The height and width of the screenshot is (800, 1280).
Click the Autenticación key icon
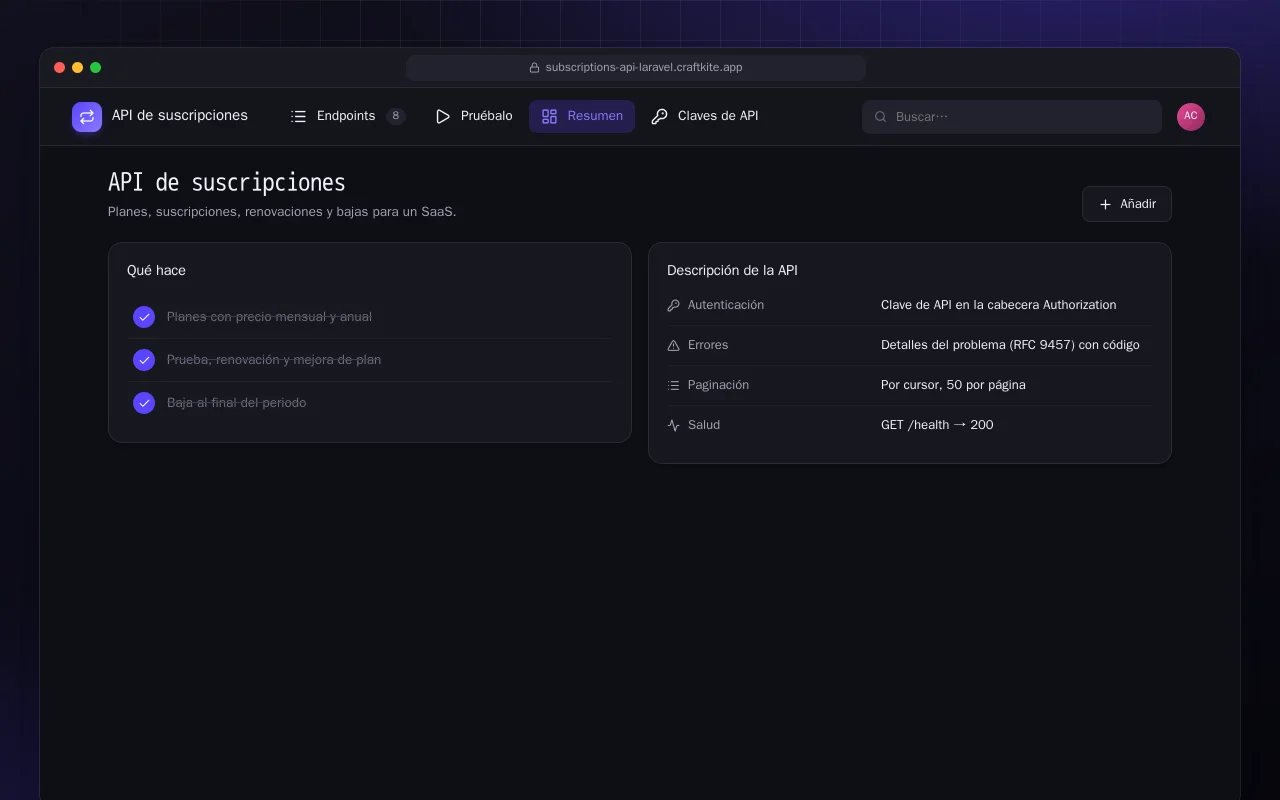[x=673, y=305]
